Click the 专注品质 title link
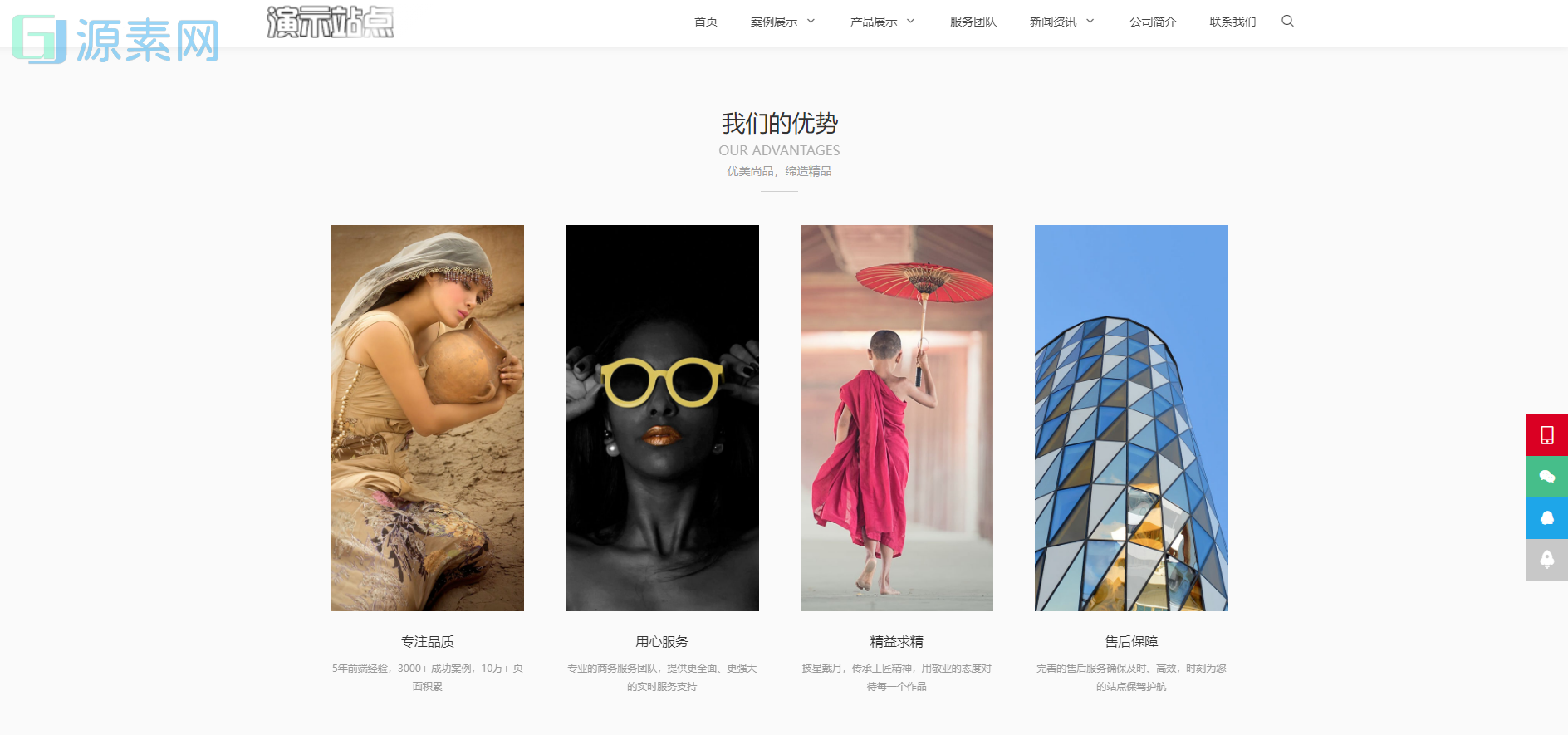This screenshot has height=735, width=1568. (428, 641)
